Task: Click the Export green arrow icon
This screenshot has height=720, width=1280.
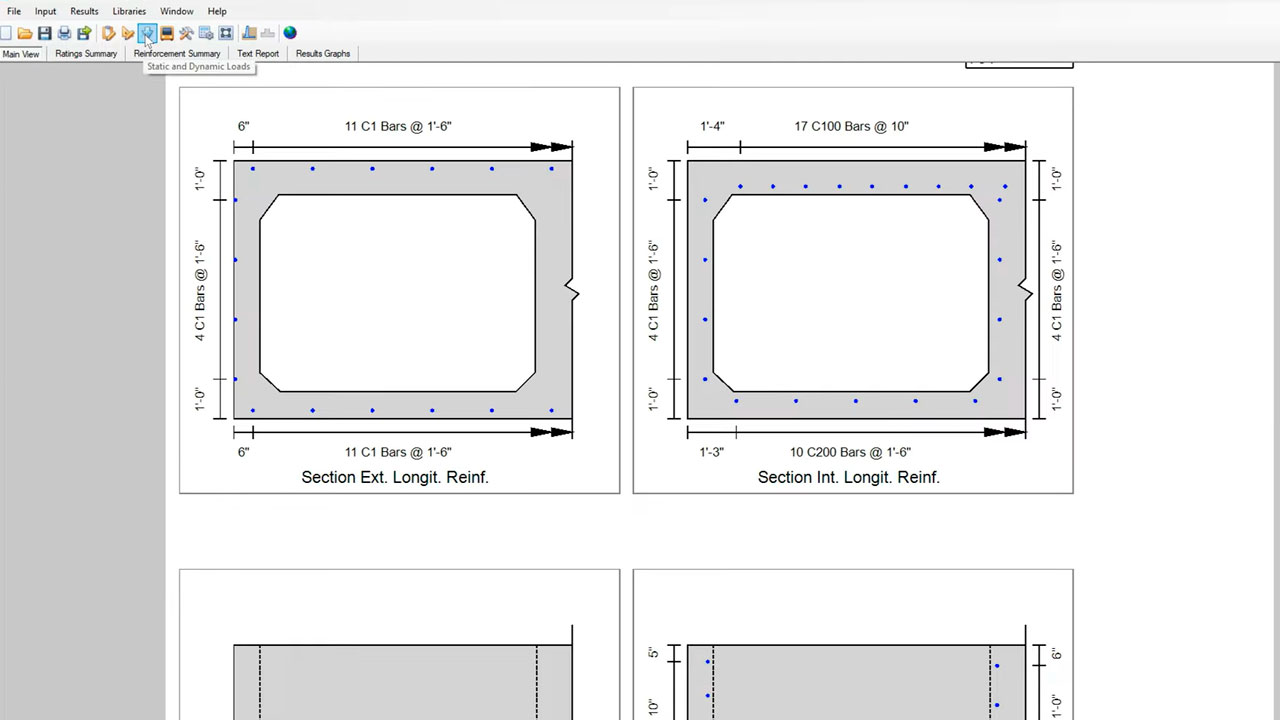Action: [84, 33]
